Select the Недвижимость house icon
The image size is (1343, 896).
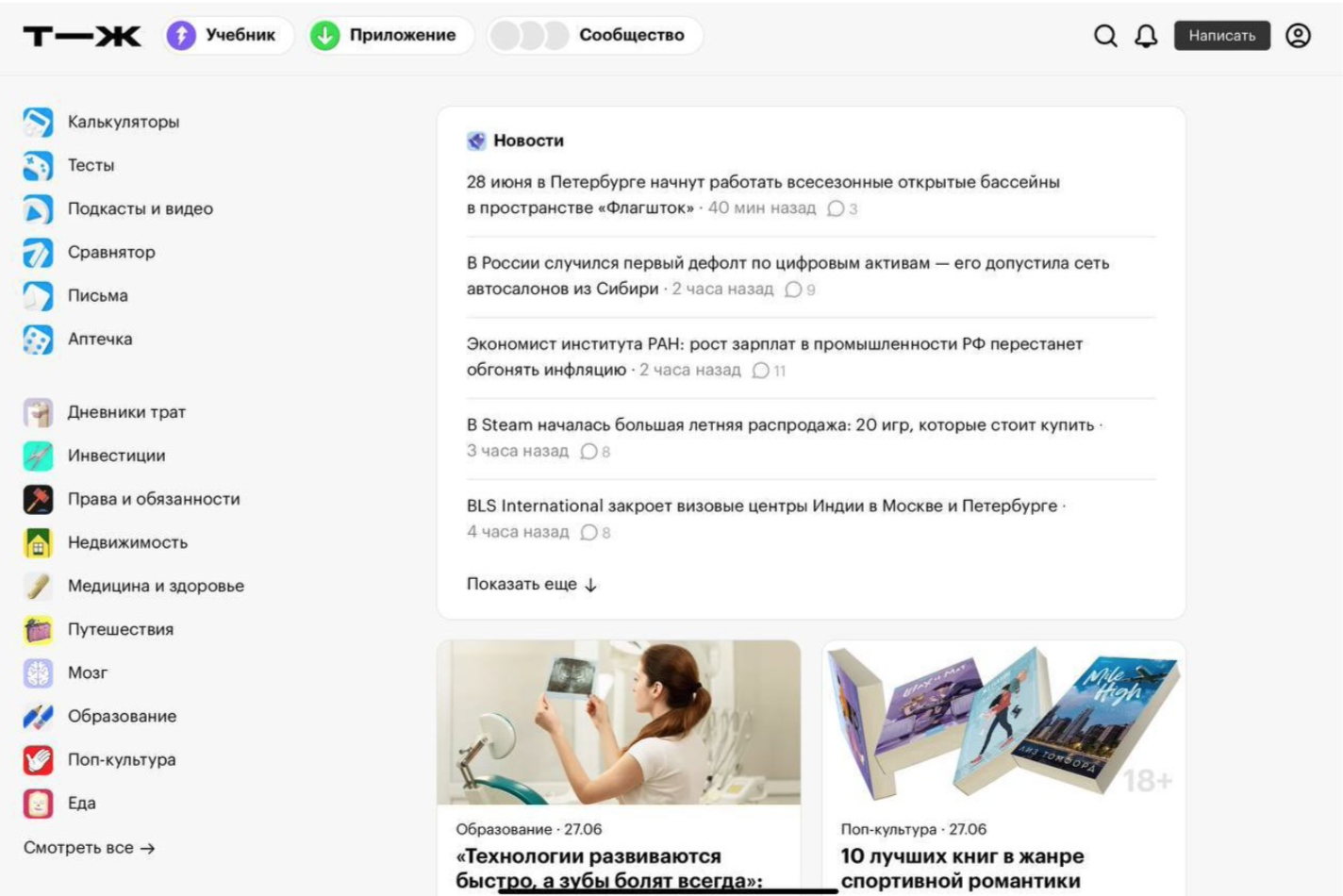(x=38, y=542)
